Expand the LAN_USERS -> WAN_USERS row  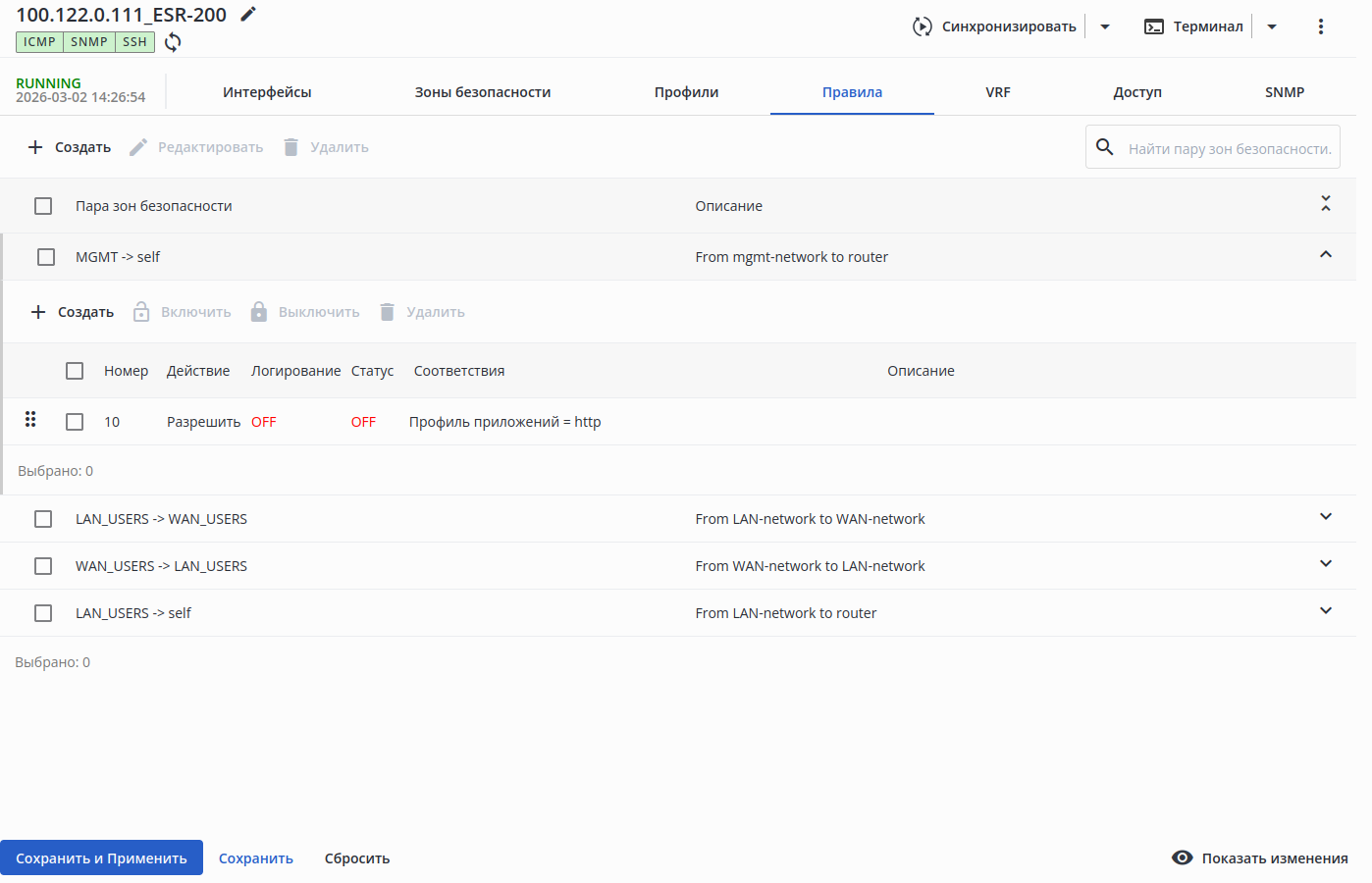[x=1325, y=517]
